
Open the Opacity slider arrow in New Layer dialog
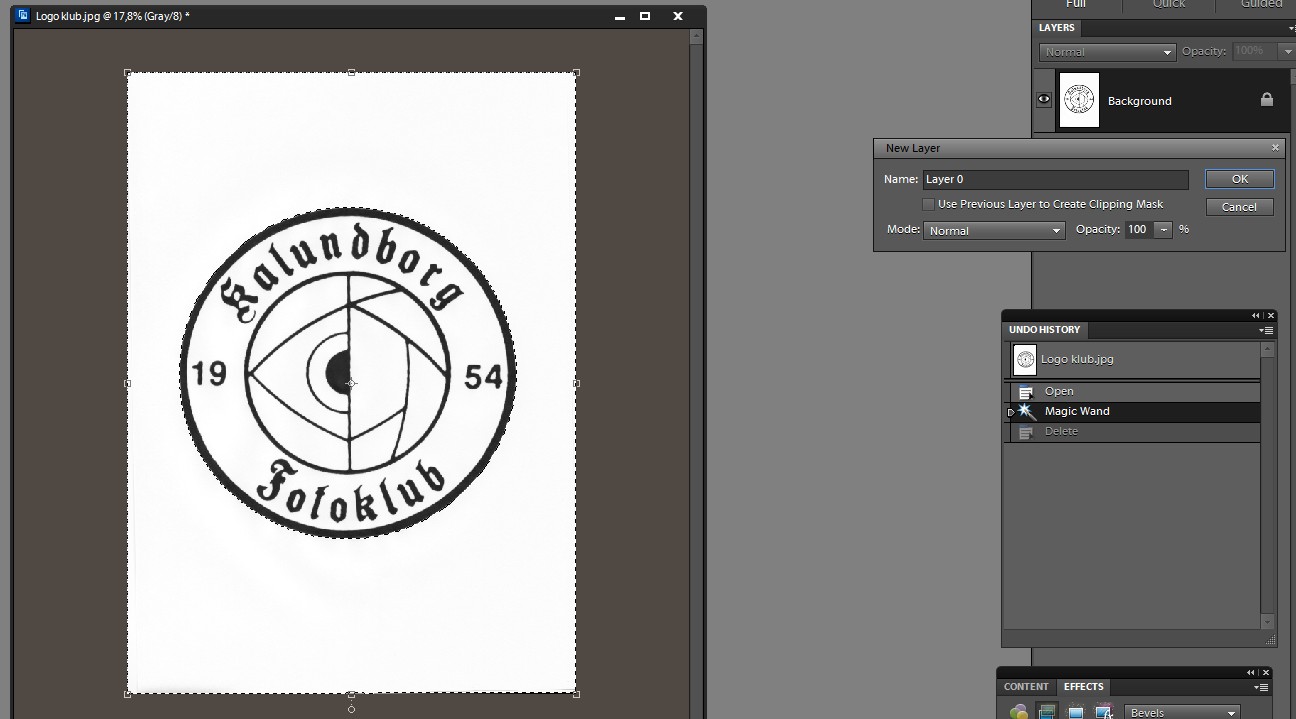[x=1163, y=229]
